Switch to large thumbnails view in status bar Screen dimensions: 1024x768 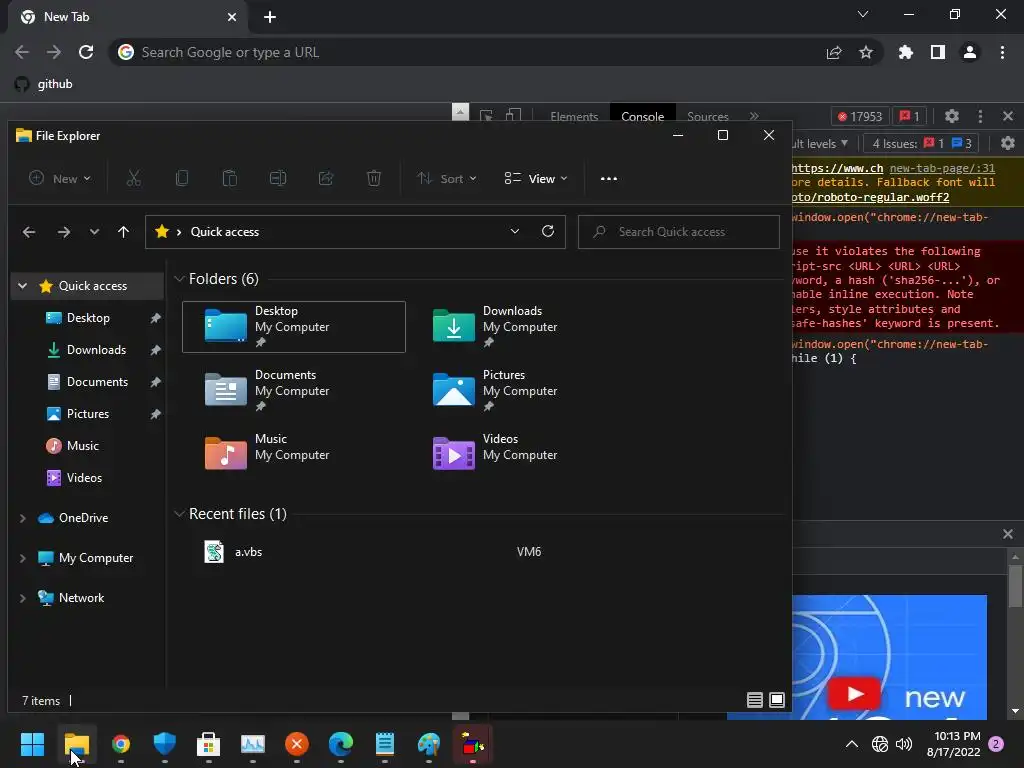coord(777,700)
